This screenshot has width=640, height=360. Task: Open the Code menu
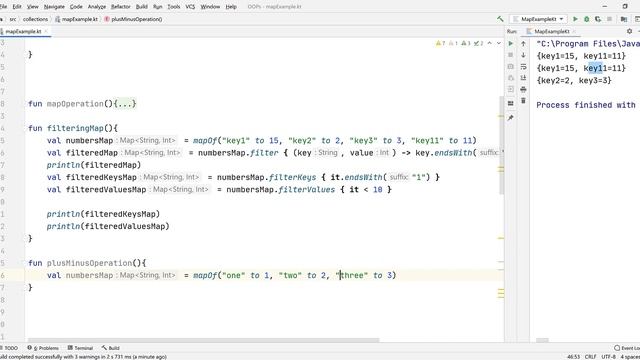click(x=76, y=7)
